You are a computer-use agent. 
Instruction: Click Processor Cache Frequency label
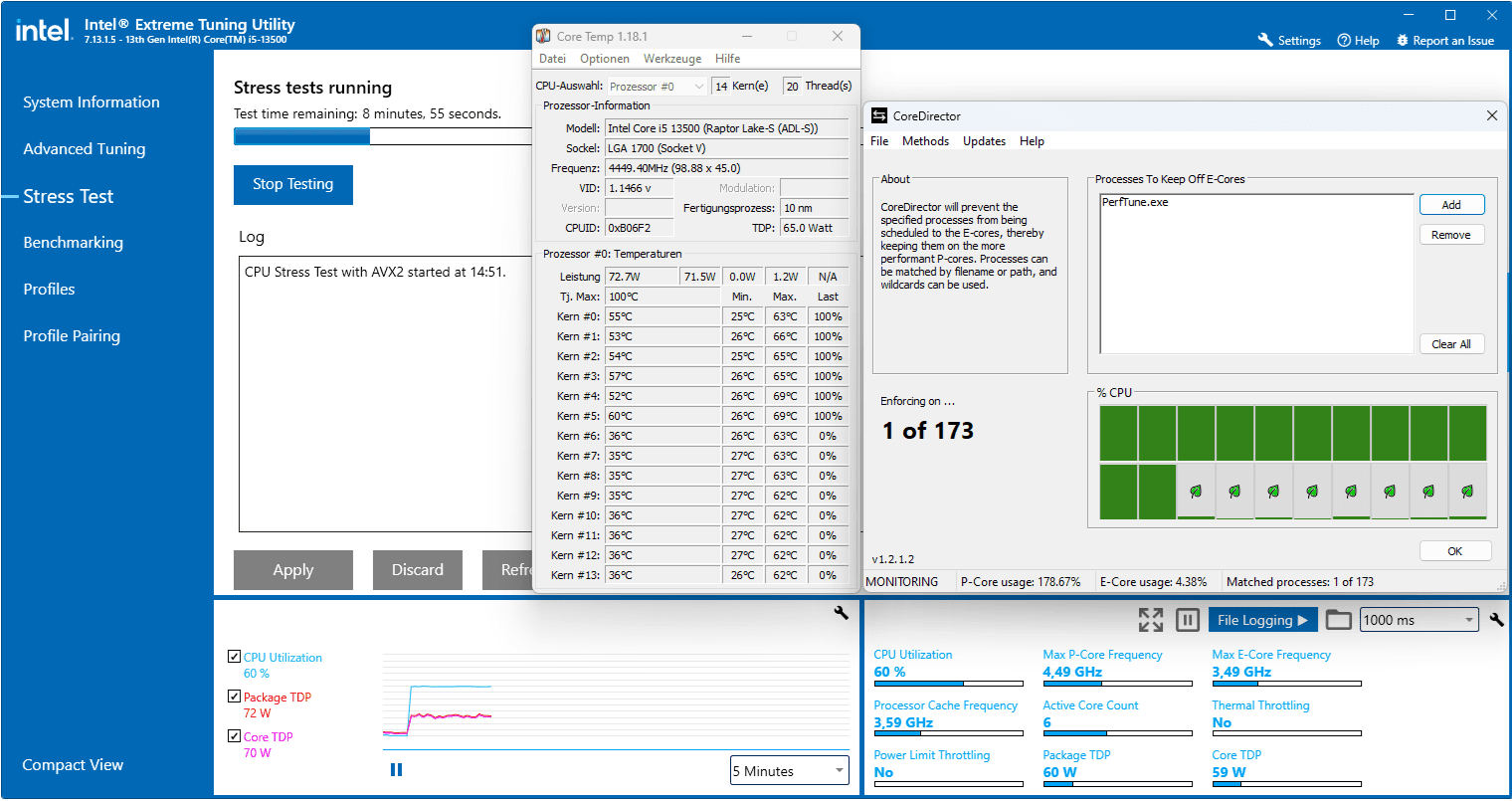946,705
